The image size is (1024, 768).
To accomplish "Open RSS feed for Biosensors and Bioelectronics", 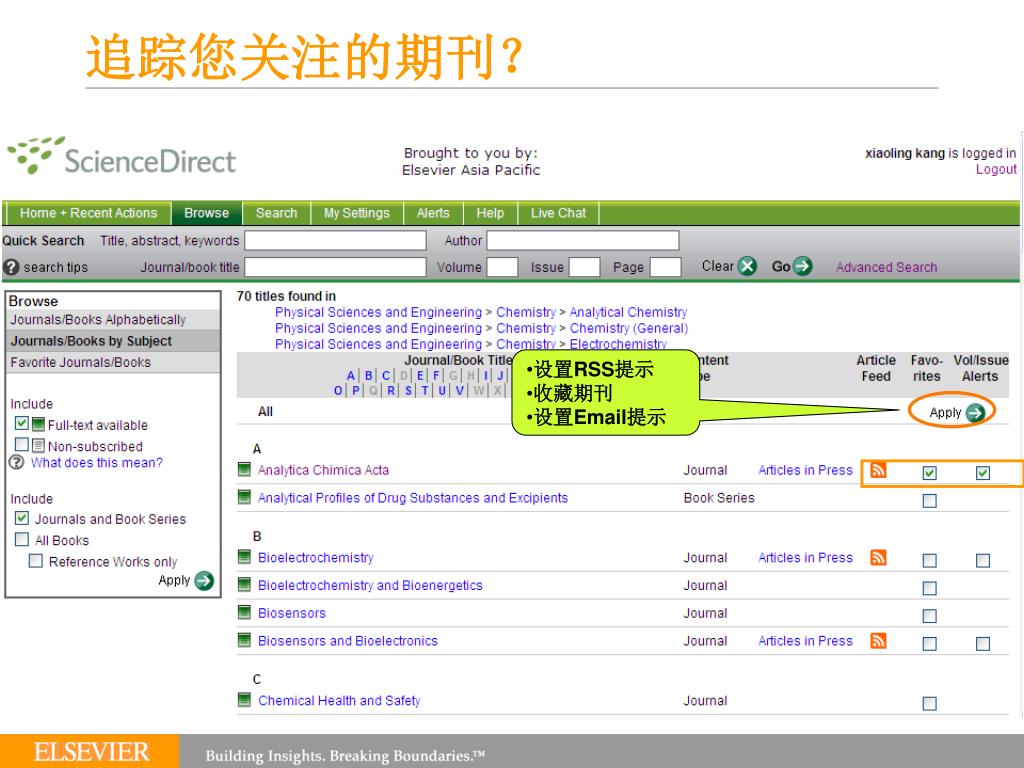I will point(878,641).
